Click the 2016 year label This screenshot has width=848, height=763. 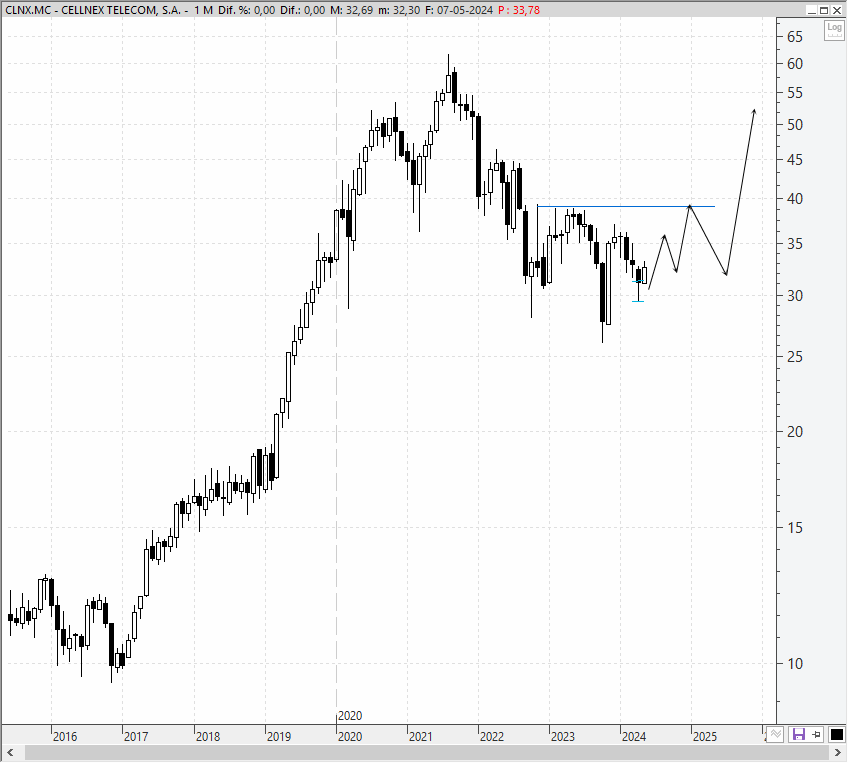point(65,737)
